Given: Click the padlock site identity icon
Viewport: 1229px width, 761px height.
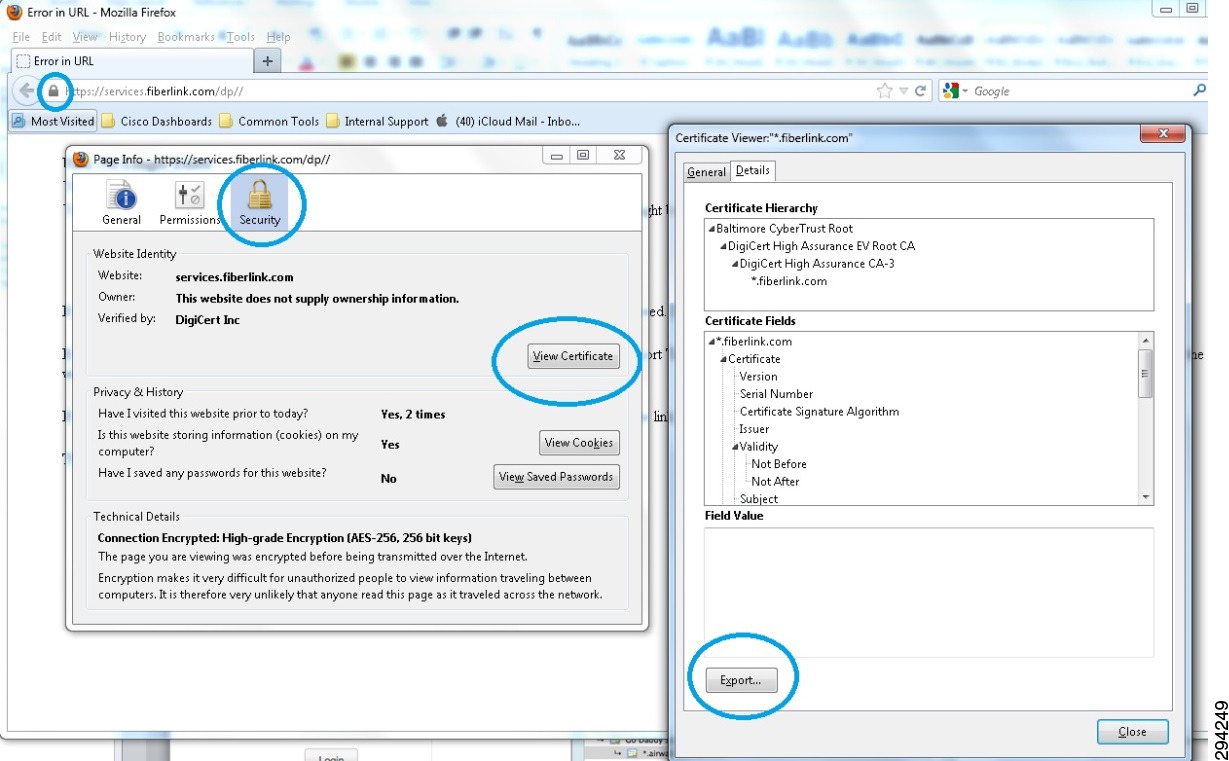Looking at the screenshot, I should tap(54, 90).
